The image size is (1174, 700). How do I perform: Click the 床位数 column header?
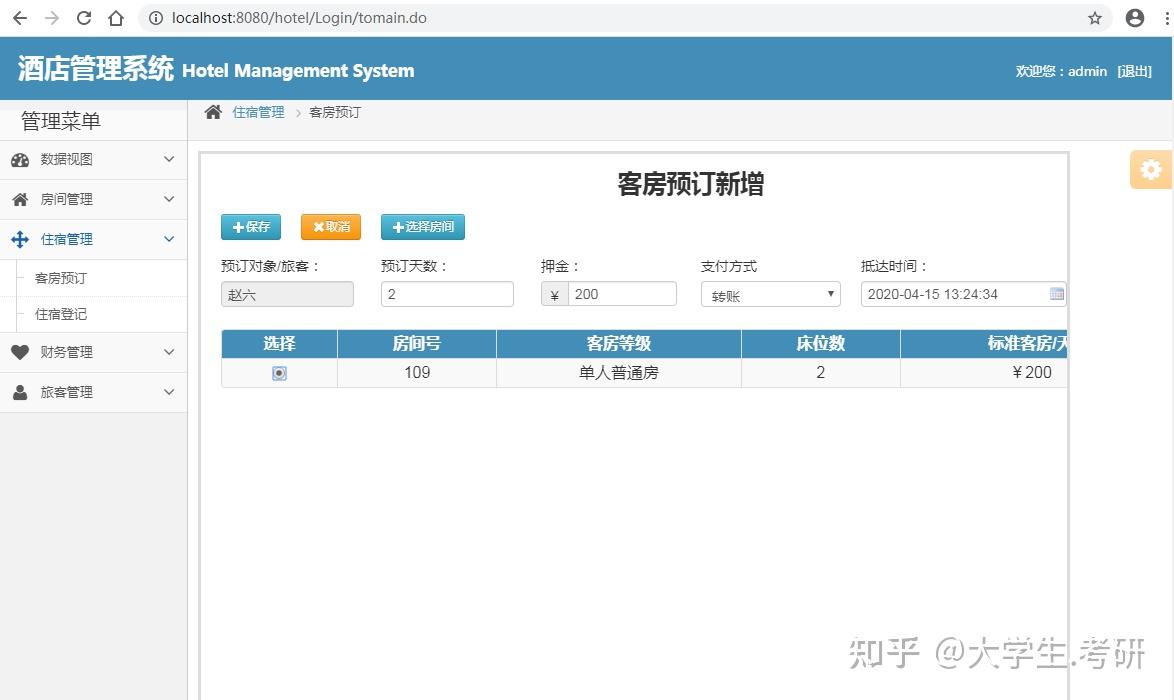[821, 344]
